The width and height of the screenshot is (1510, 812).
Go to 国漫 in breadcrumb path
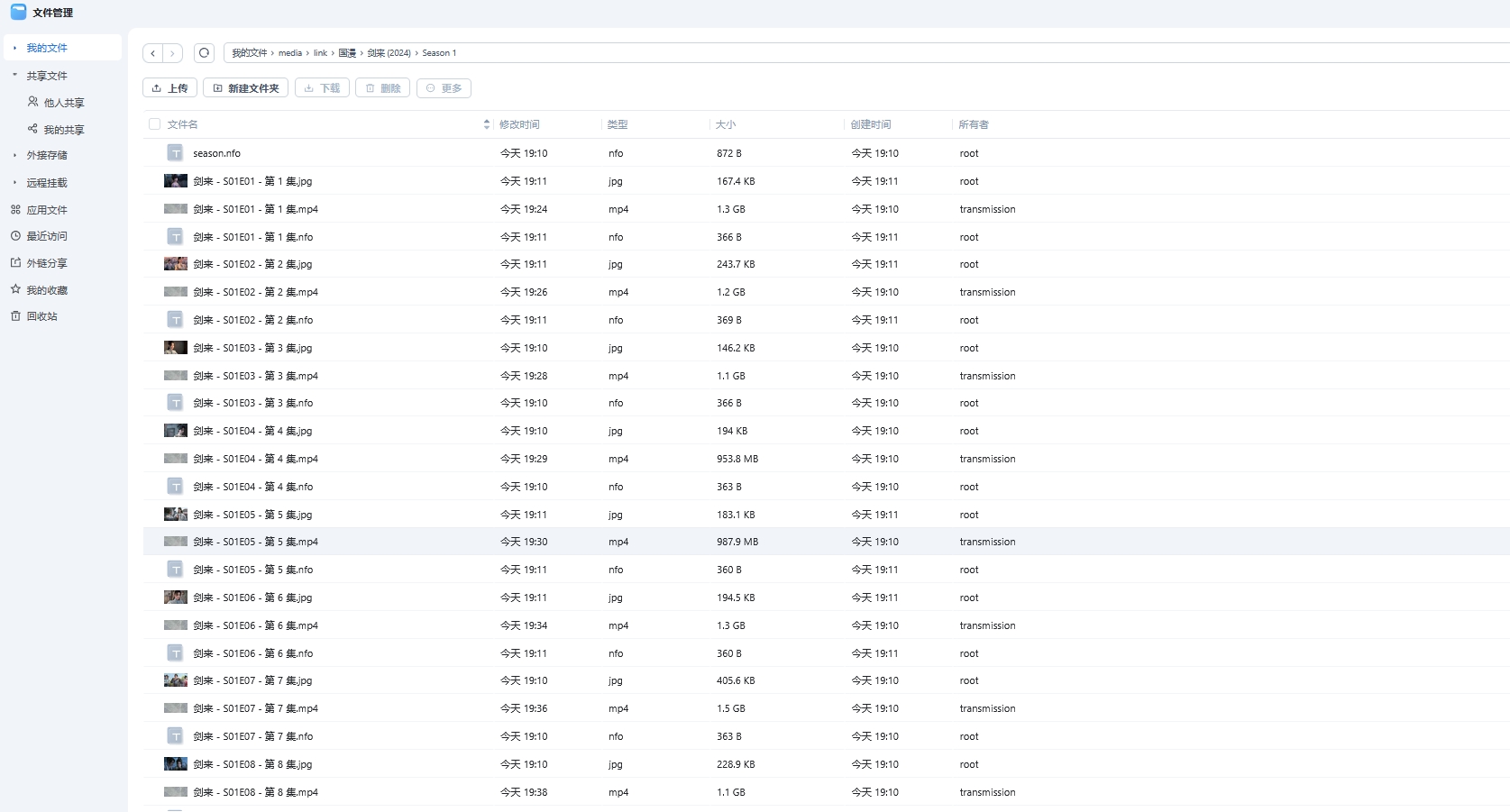347,53
